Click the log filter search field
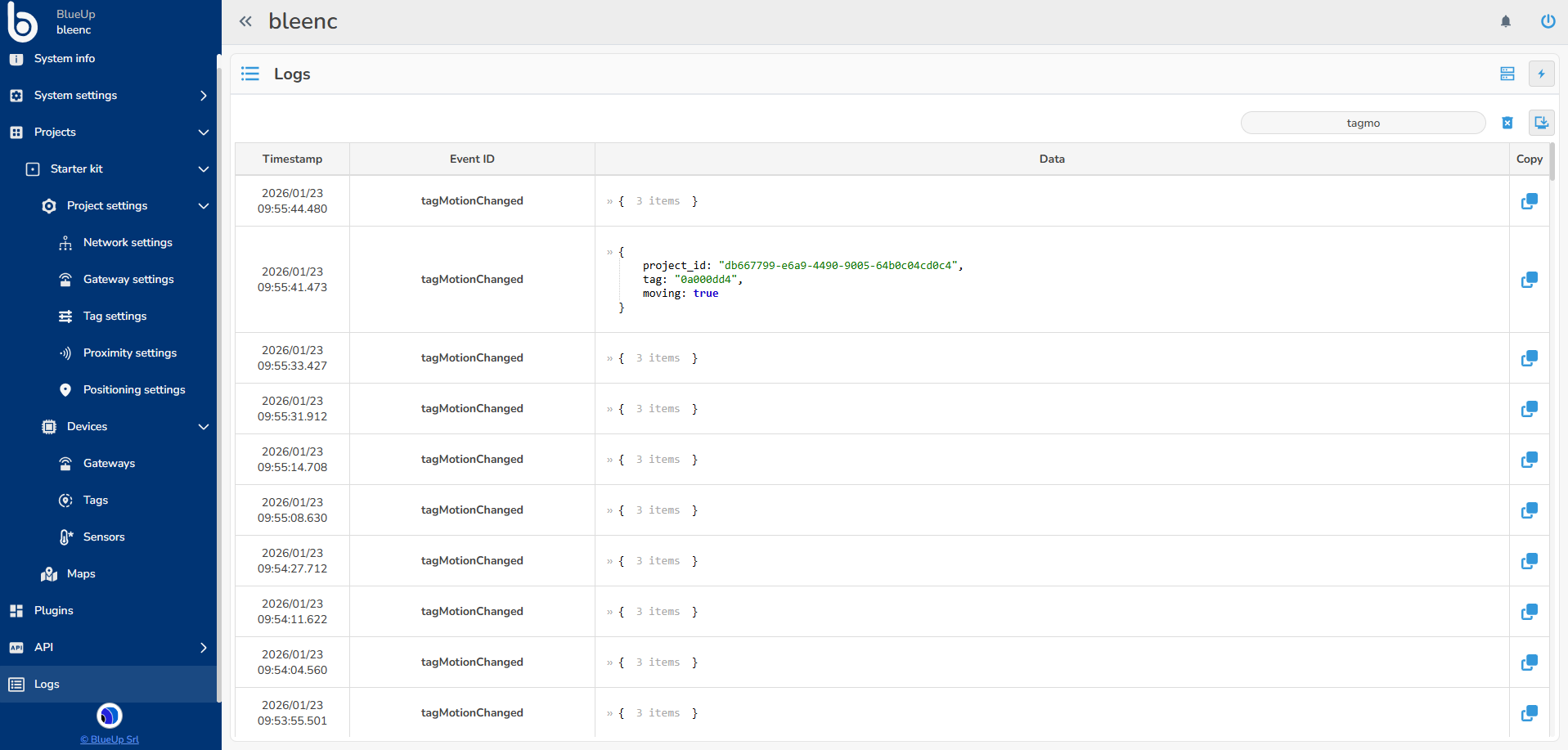 point(1363,123)
